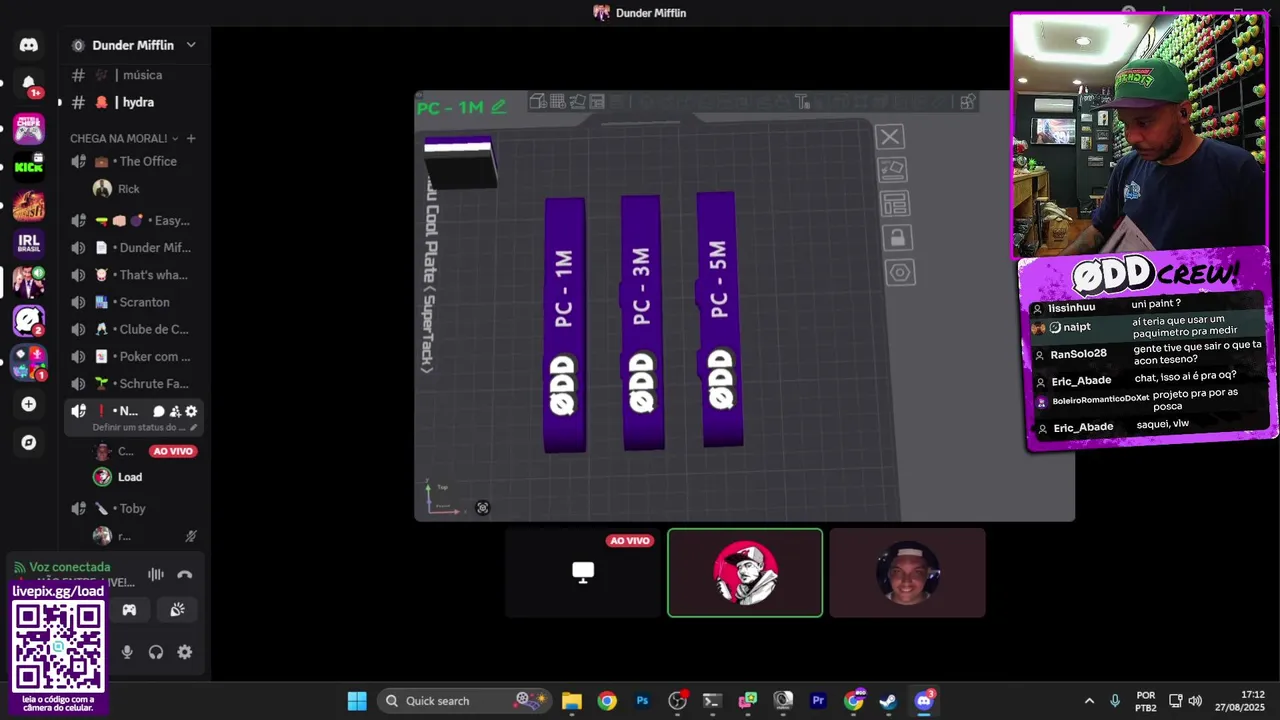Join the Dunder Mif... voice channel
The width and height of the screenshot is (1280, 720).
pos(134,248)
